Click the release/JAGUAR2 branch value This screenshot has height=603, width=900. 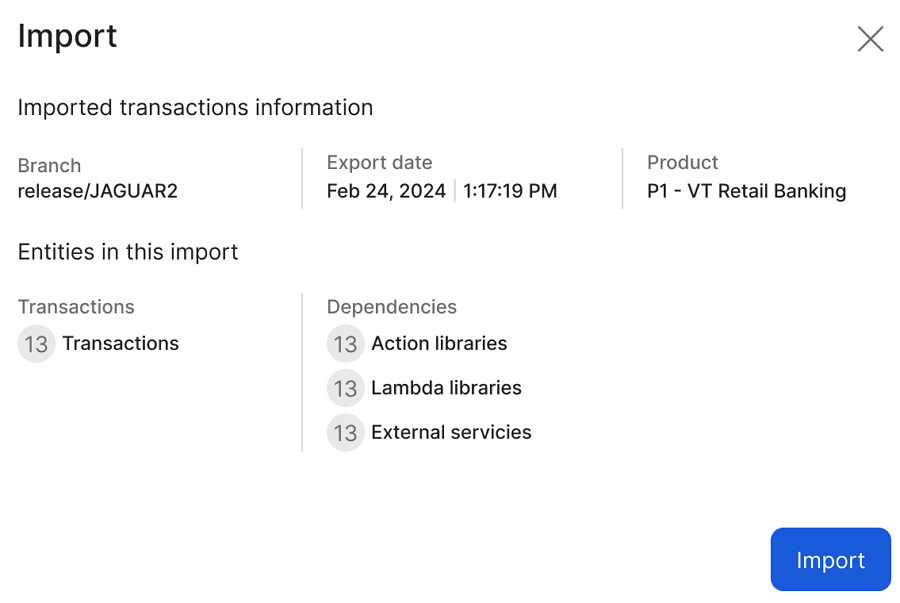click(97, 191)
